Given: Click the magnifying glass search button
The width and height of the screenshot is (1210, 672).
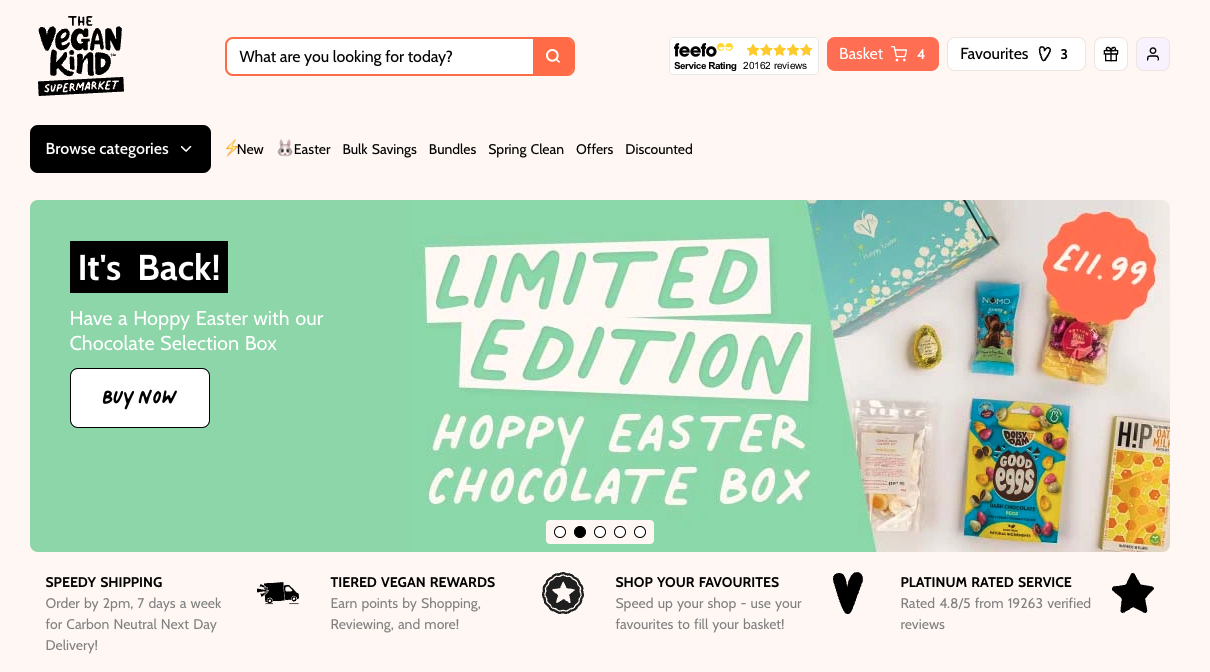Looking at the screenshot, I should pyautogui.click(x=554, y=57).
